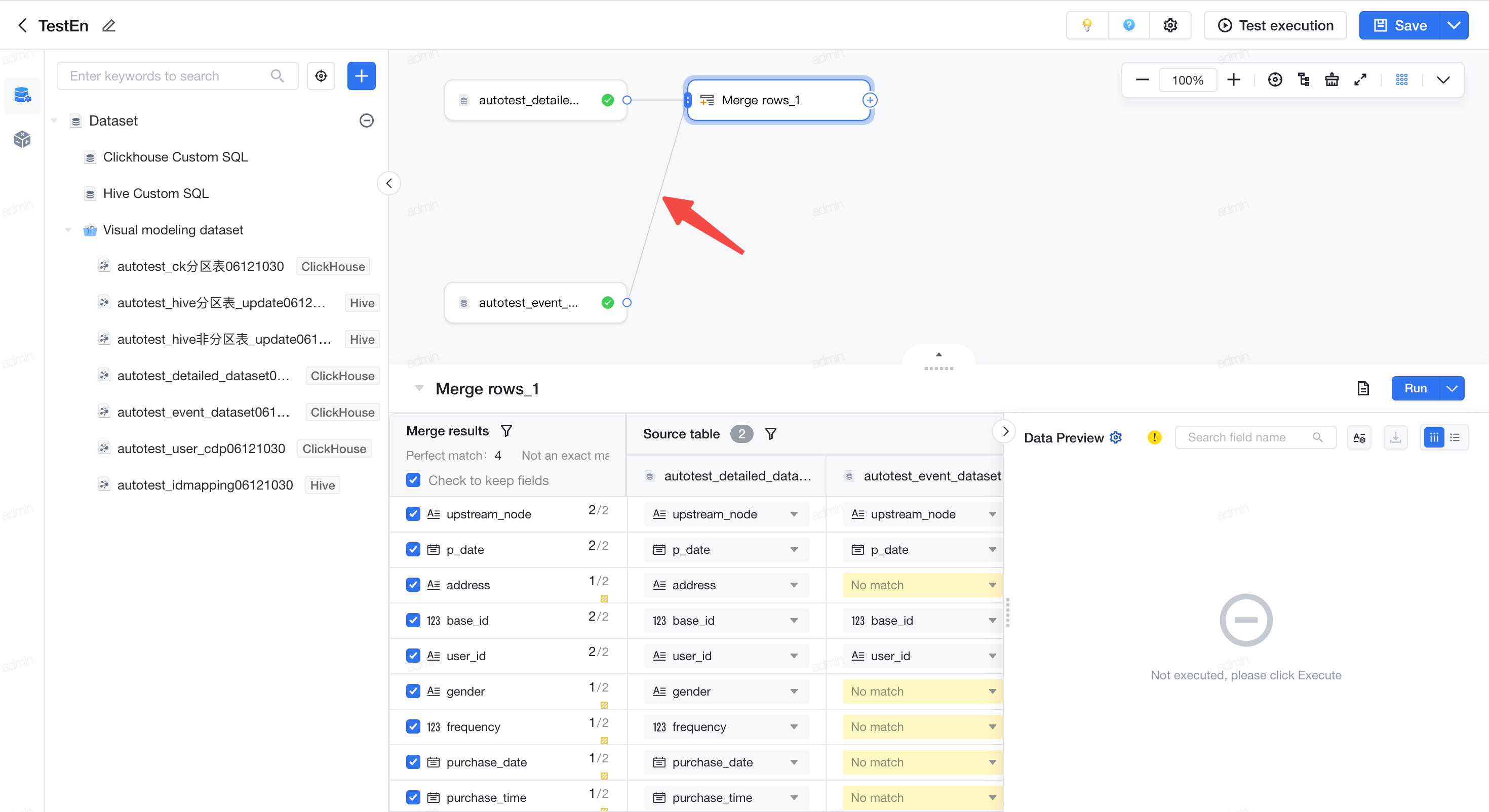Screen dimensions: 1489x812
Task: Click the filter icon next to Merge results
Action: tap(506, 431)
